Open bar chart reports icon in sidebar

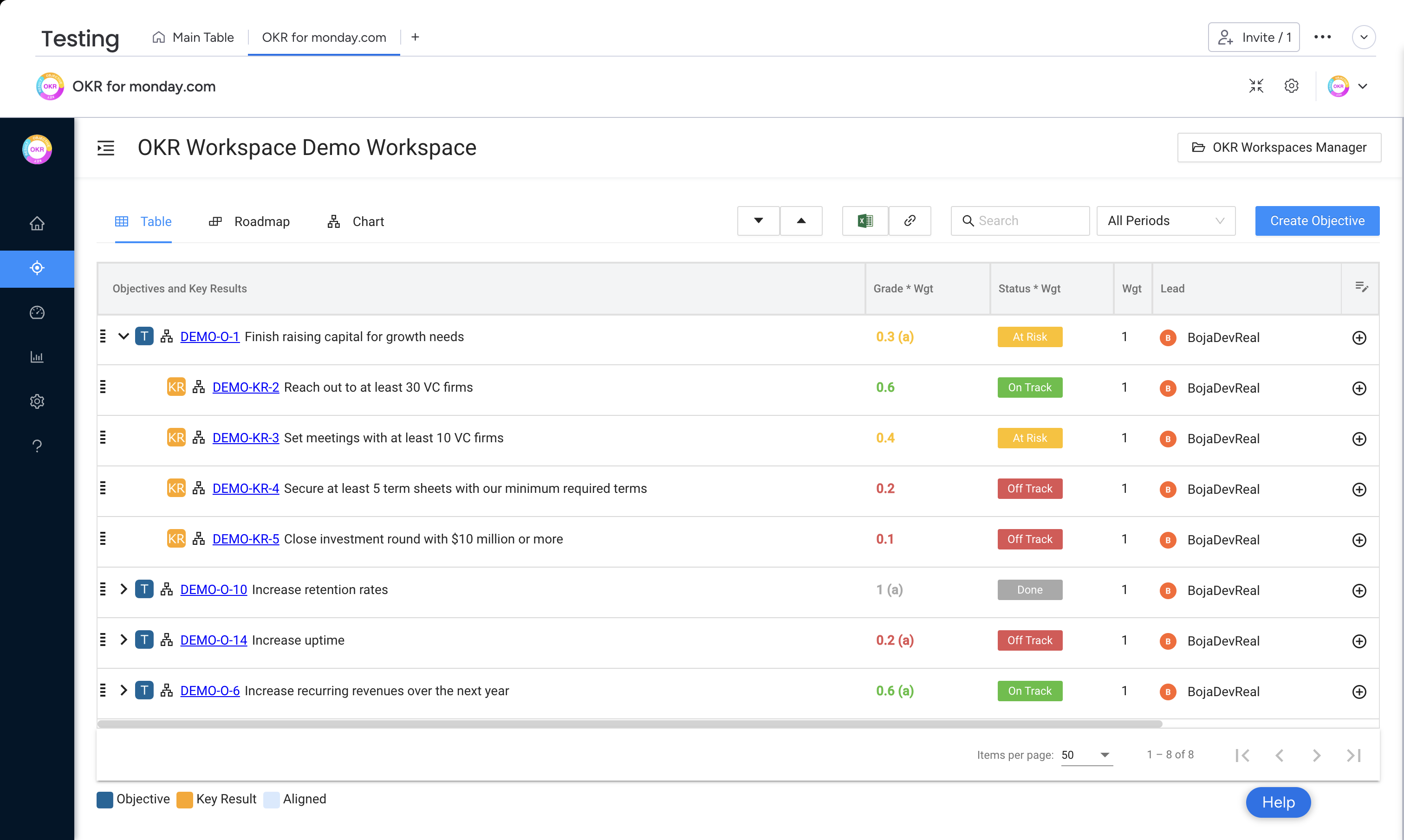37,357
